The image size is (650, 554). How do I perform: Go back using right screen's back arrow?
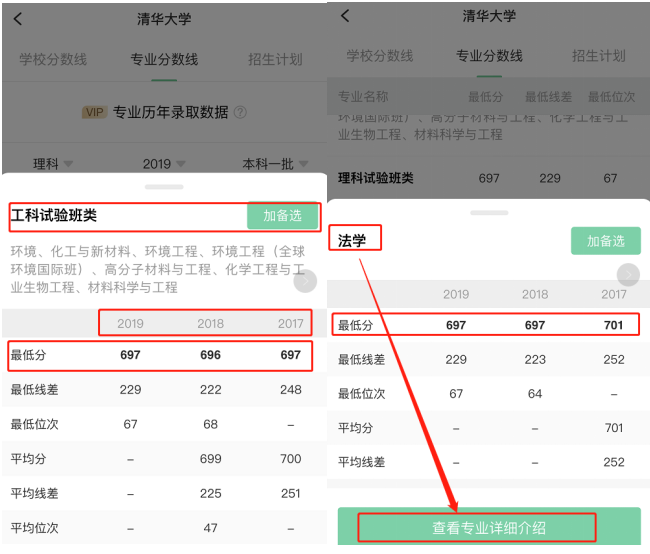345,16
